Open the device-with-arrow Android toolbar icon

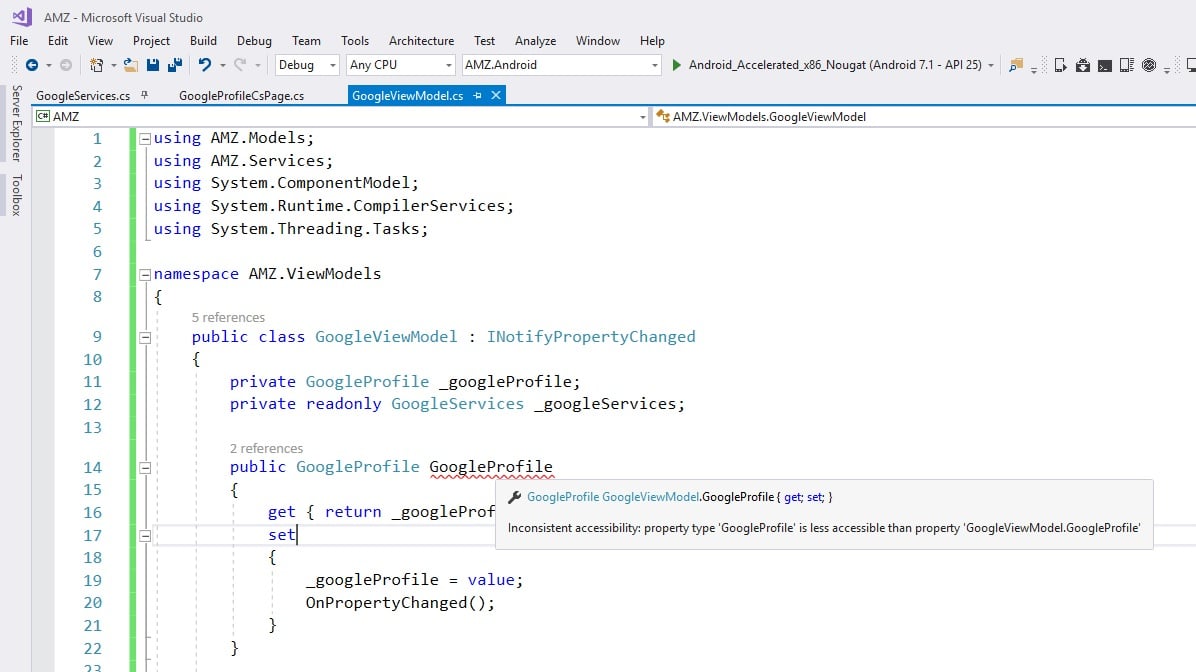[x=1060, y=66]
